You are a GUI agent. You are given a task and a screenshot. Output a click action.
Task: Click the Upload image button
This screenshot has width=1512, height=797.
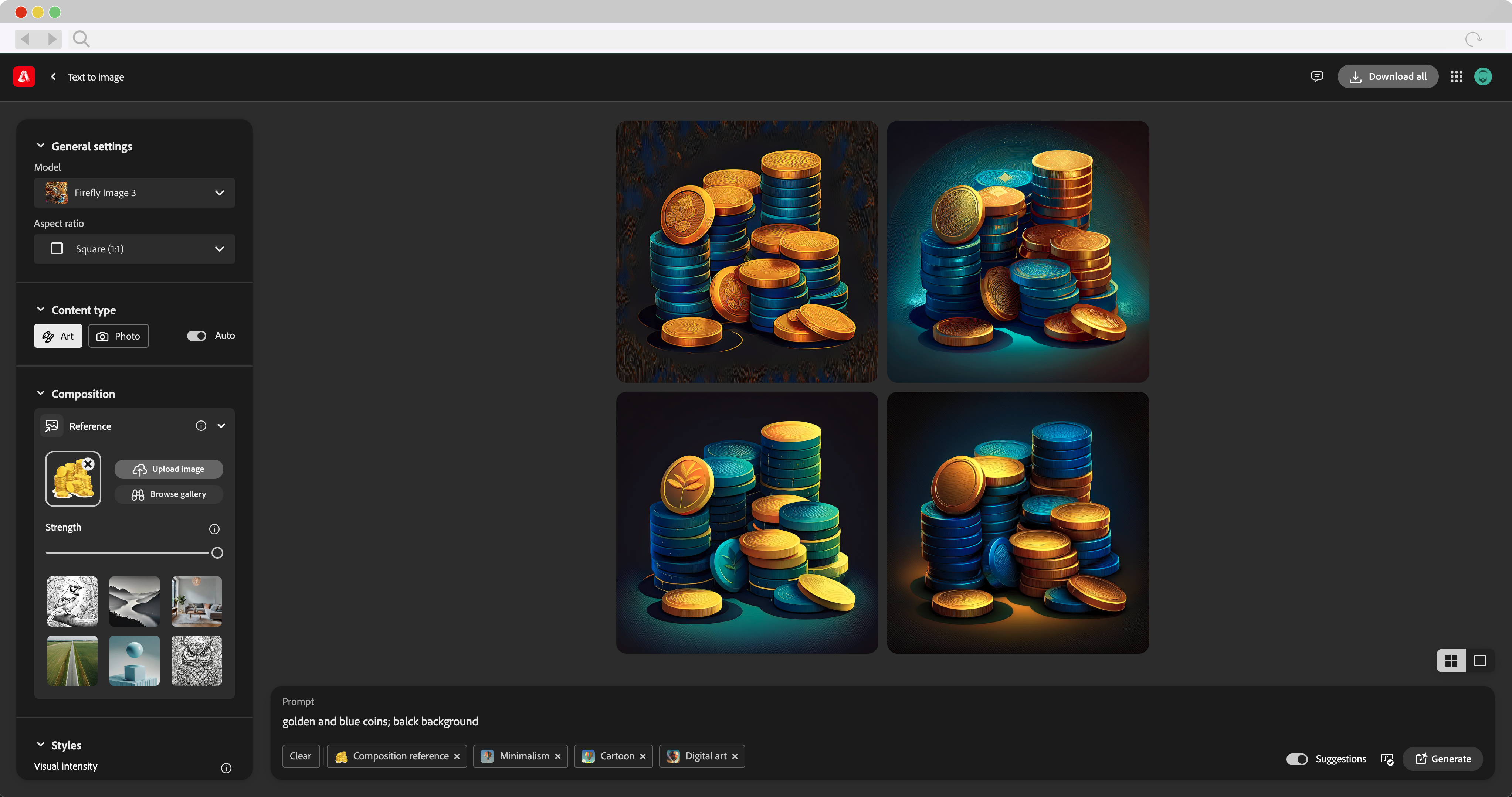coord(169,469)
